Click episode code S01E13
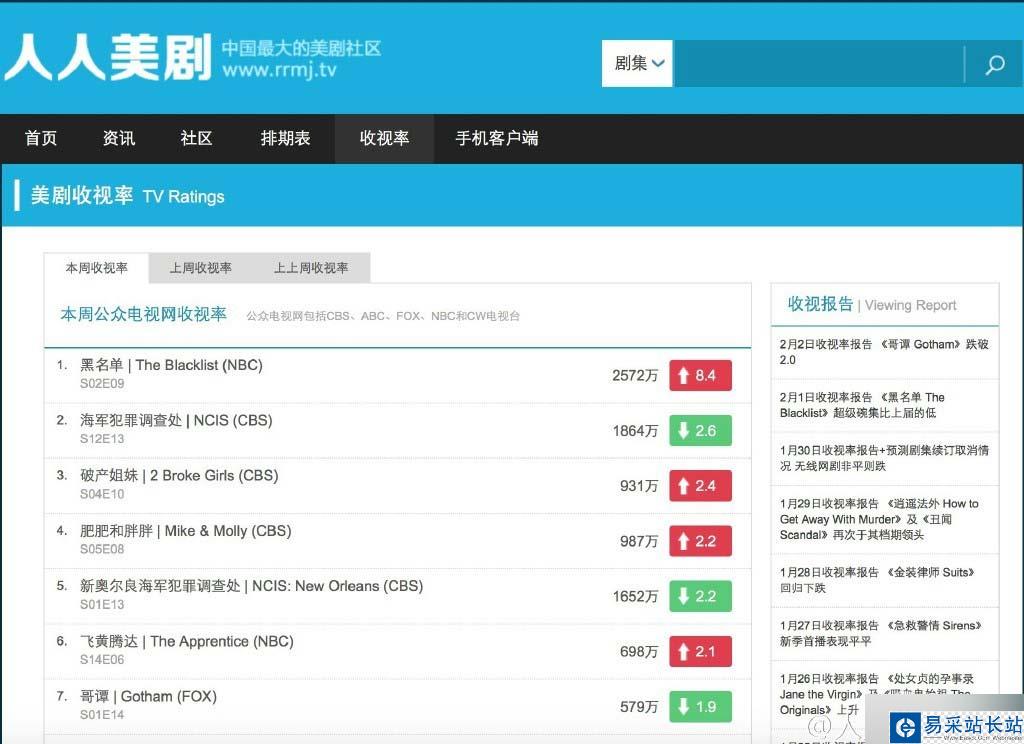Screen dimensions: 1024x744 click(102, 604)
